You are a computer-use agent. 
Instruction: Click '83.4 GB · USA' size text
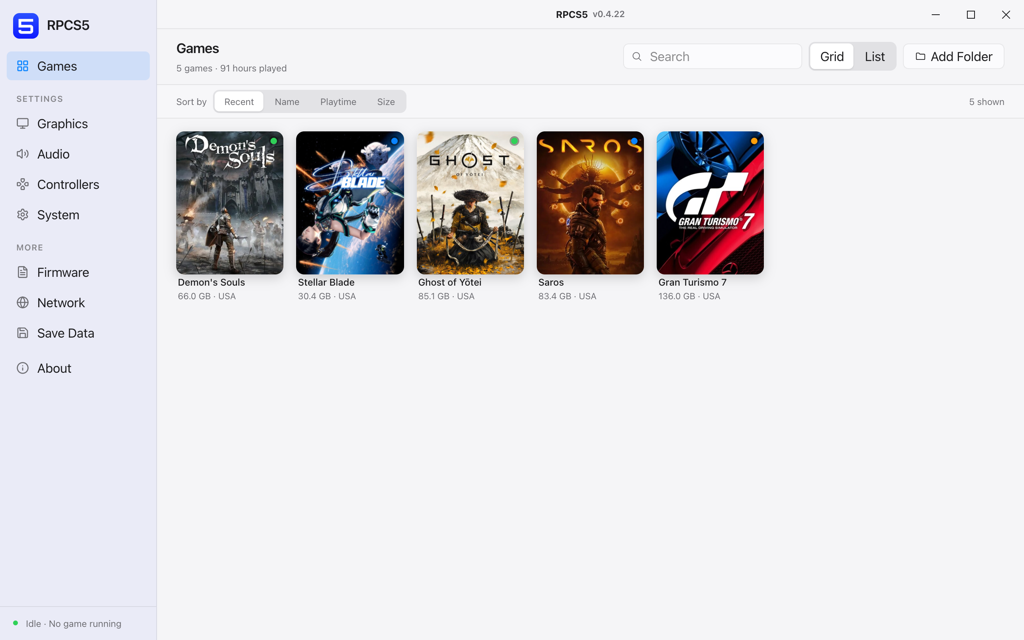pyautogui.click(x=568, y=296)
